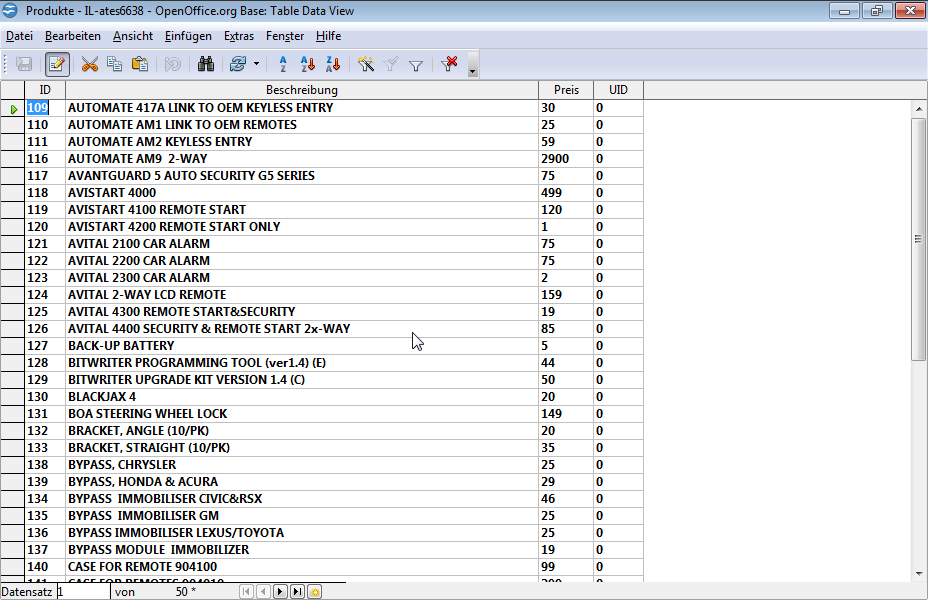Click the price cell '149'
This screenshot has width=928, height=600.
tap(566, 414)
